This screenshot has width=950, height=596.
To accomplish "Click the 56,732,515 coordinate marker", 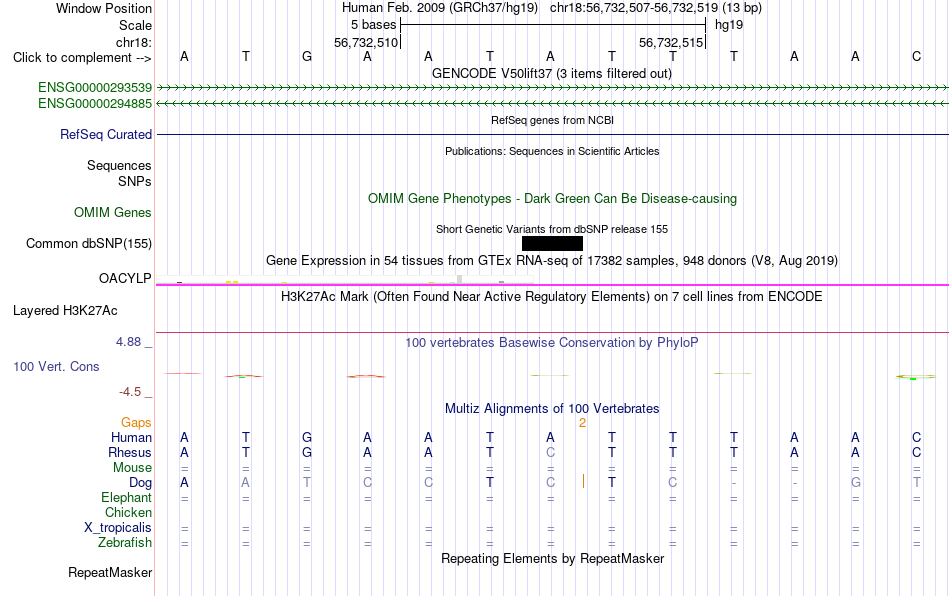I will point(671,42).
